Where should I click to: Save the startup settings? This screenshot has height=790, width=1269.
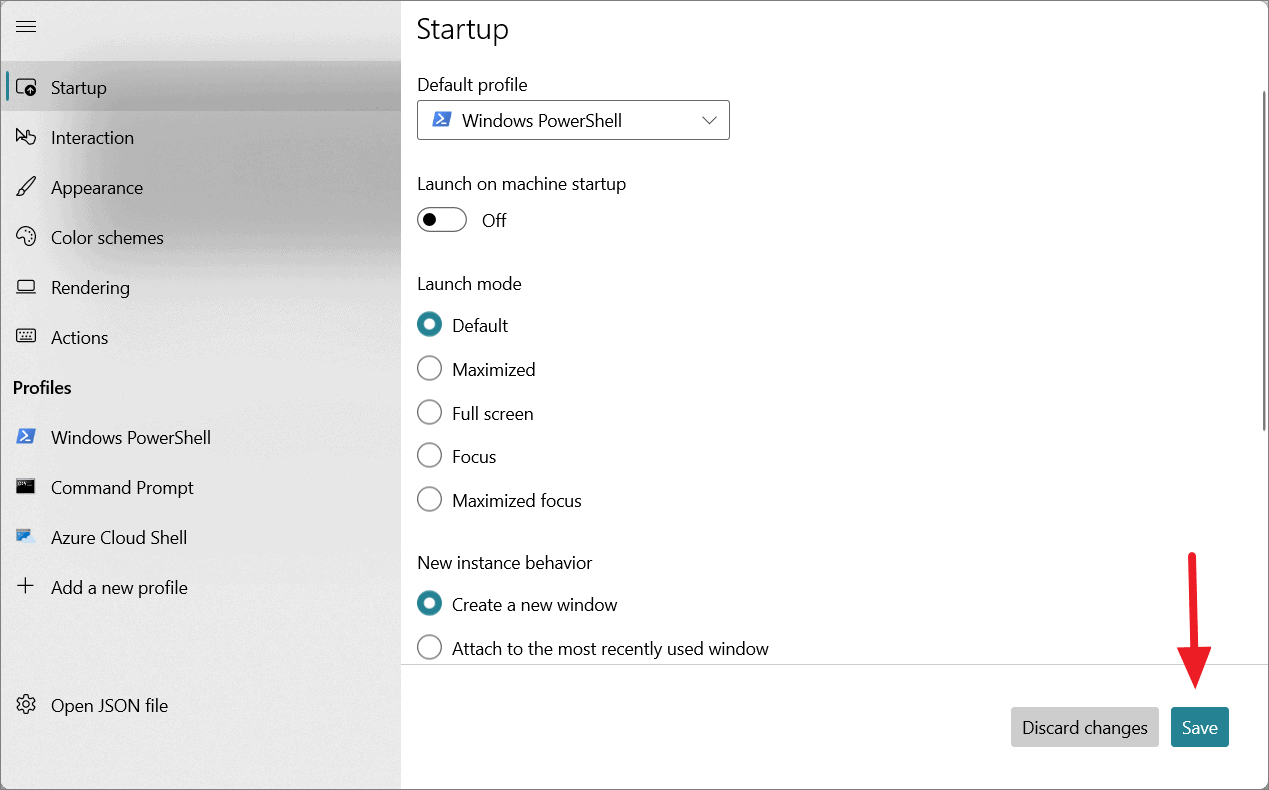point(1199,727)
